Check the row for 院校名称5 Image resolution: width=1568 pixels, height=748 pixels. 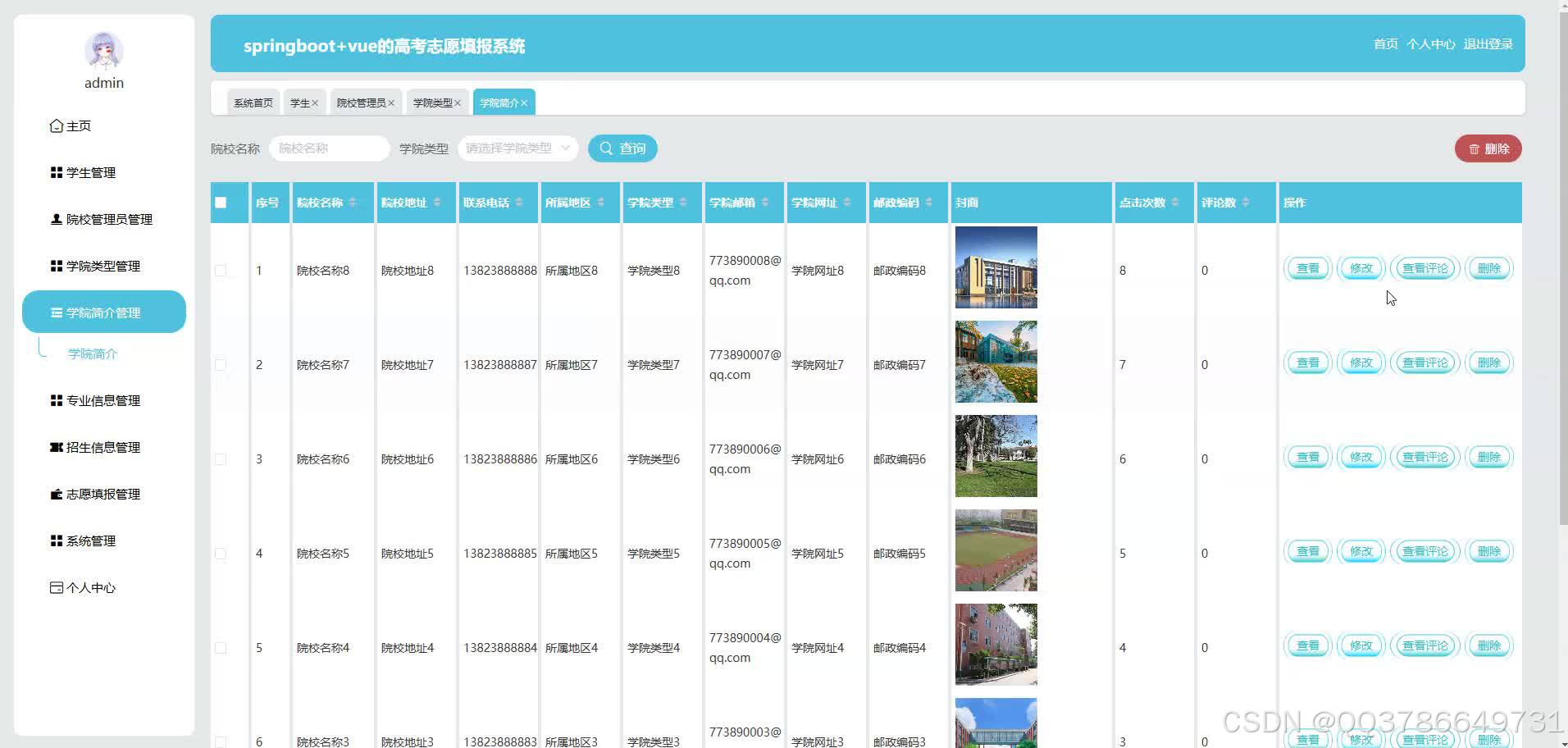point(221,554)
